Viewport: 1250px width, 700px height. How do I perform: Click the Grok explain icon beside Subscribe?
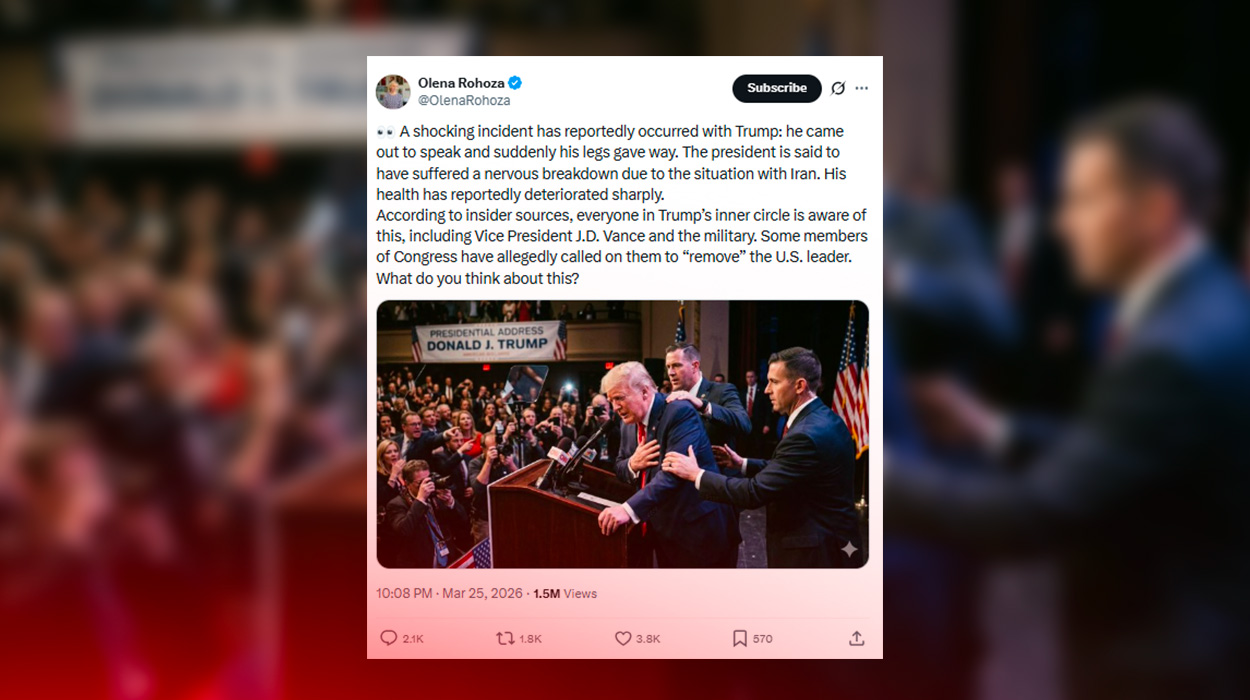(838, 88)
